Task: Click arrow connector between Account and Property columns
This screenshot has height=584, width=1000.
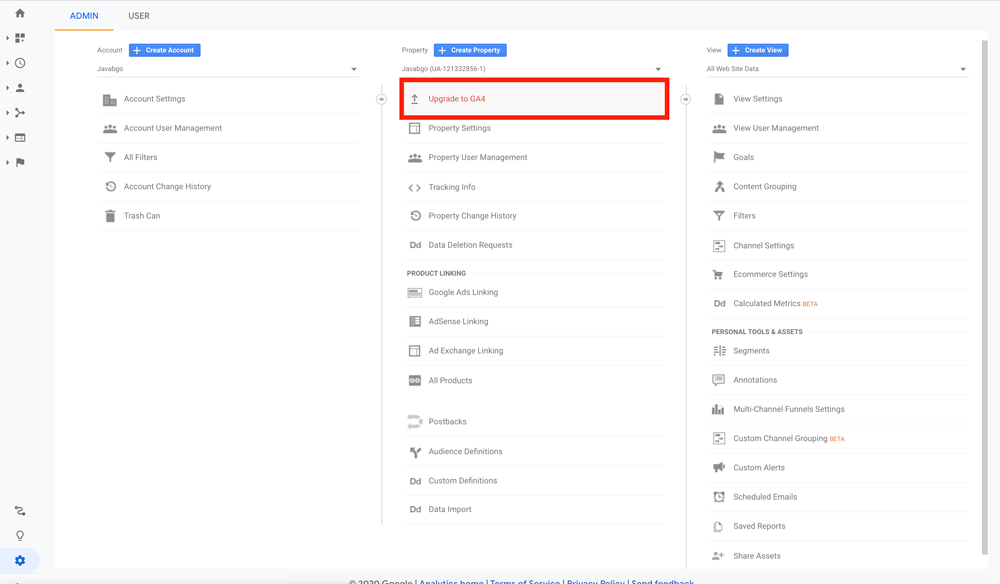Action: [x=381, y=99]
